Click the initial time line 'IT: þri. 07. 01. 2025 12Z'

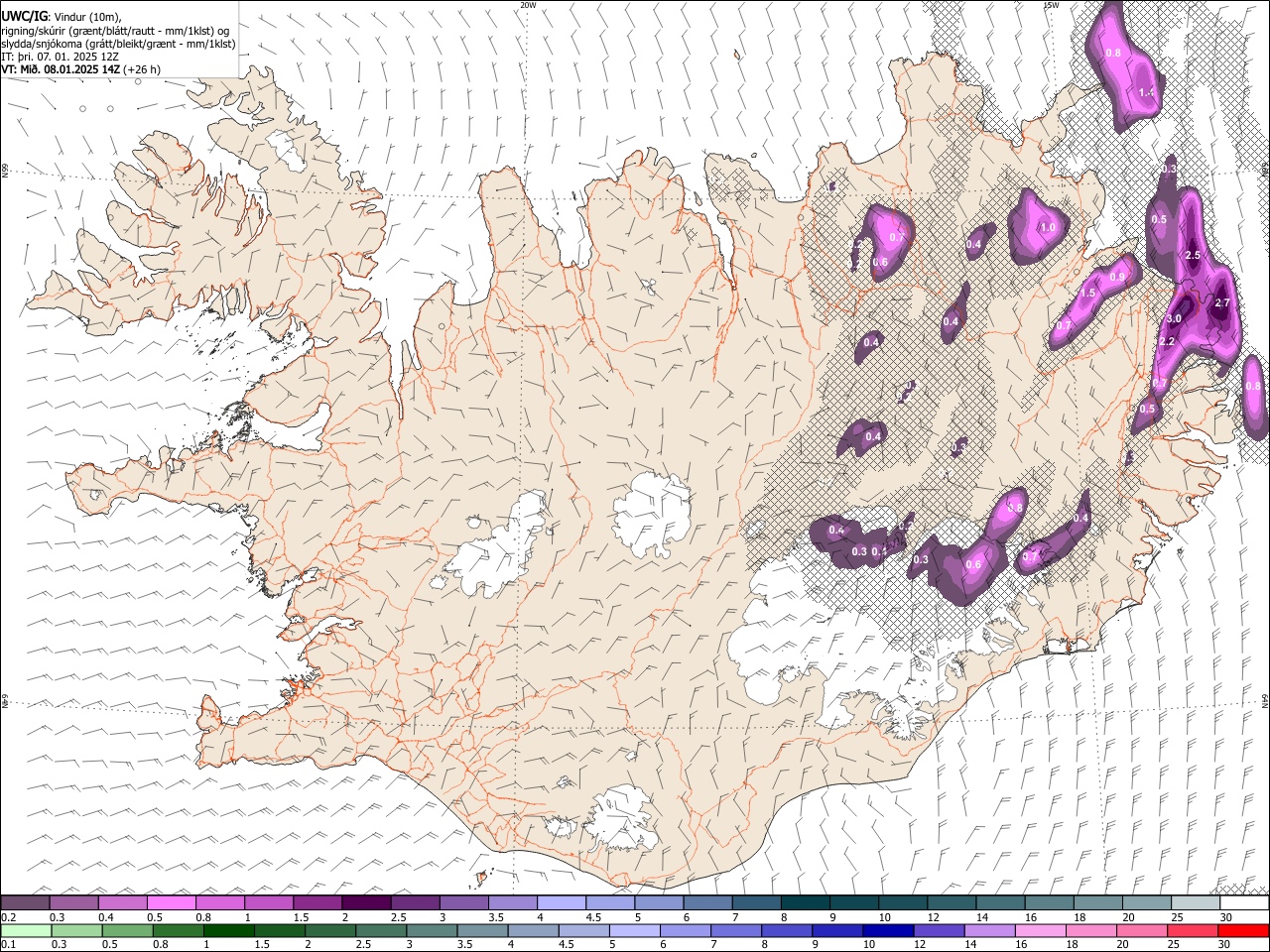click(x=61, y=57)
